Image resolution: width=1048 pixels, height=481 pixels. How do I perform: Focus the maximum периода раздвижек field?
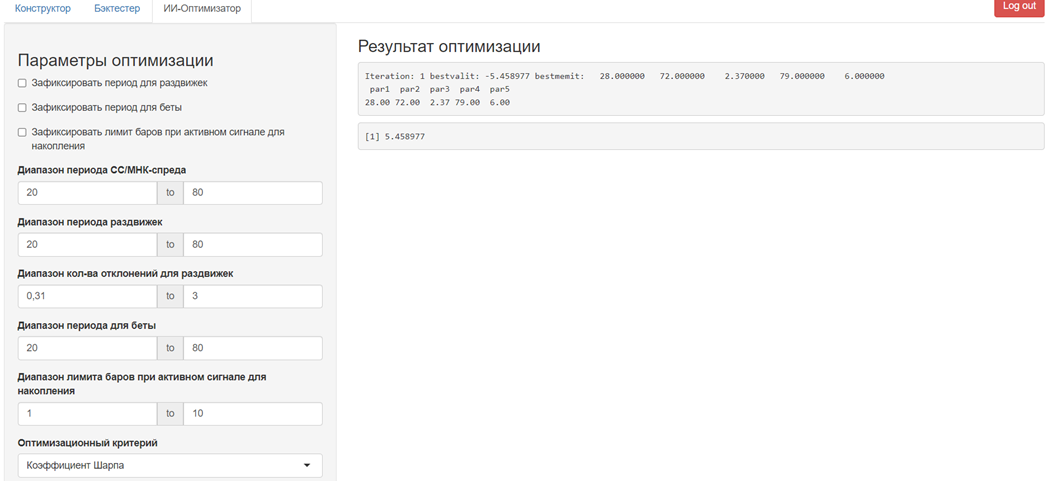(x=253, y=245)
